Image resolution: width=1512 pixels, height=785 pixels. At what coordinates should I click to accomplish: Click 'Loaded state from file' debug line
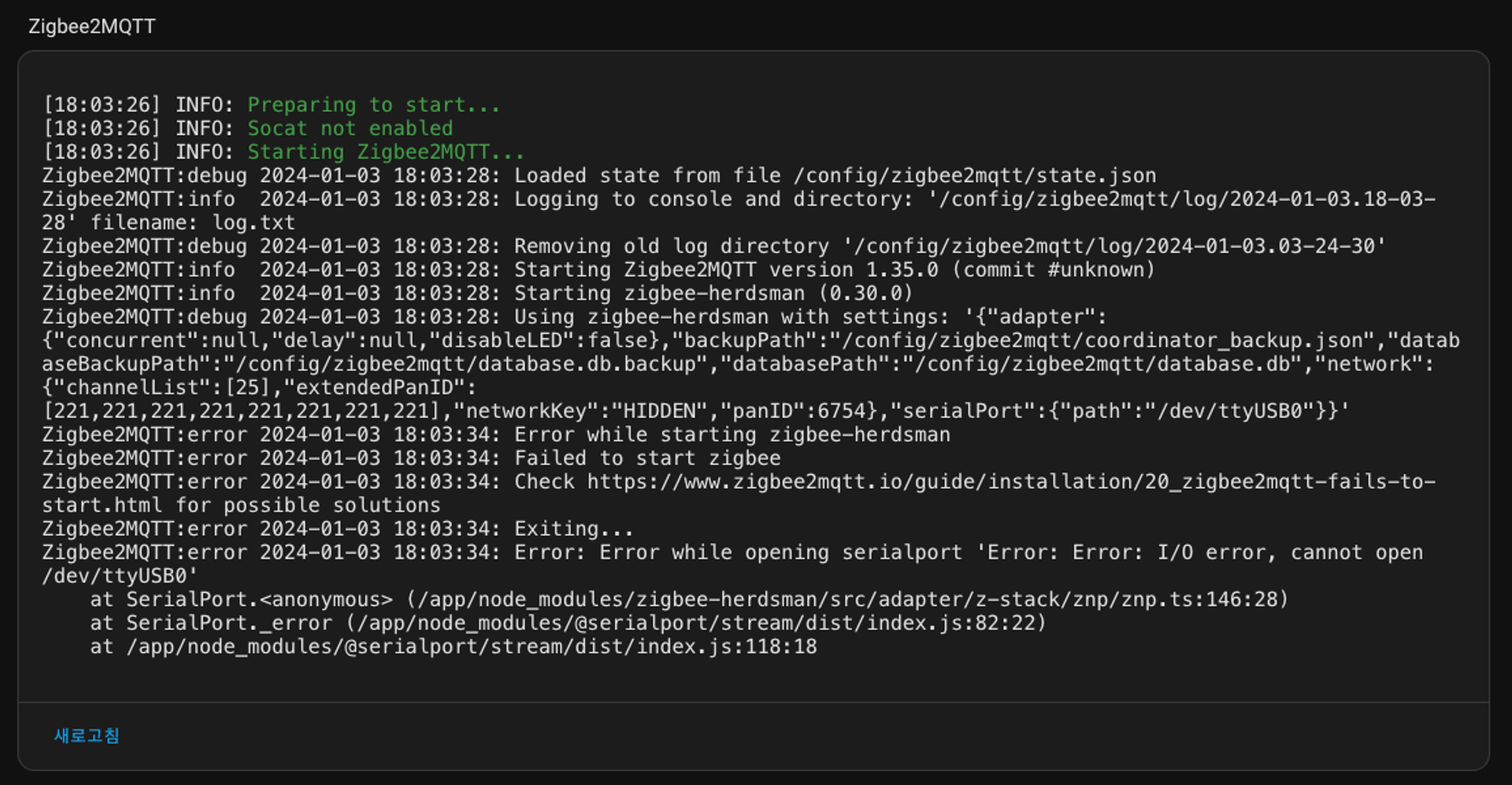(x=600, y=175)
